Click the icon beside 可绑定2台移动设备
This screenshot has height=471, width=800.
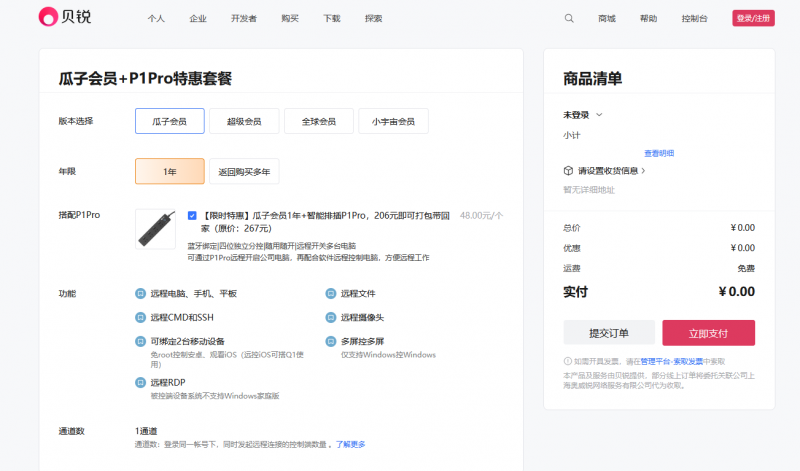point(140,341)
